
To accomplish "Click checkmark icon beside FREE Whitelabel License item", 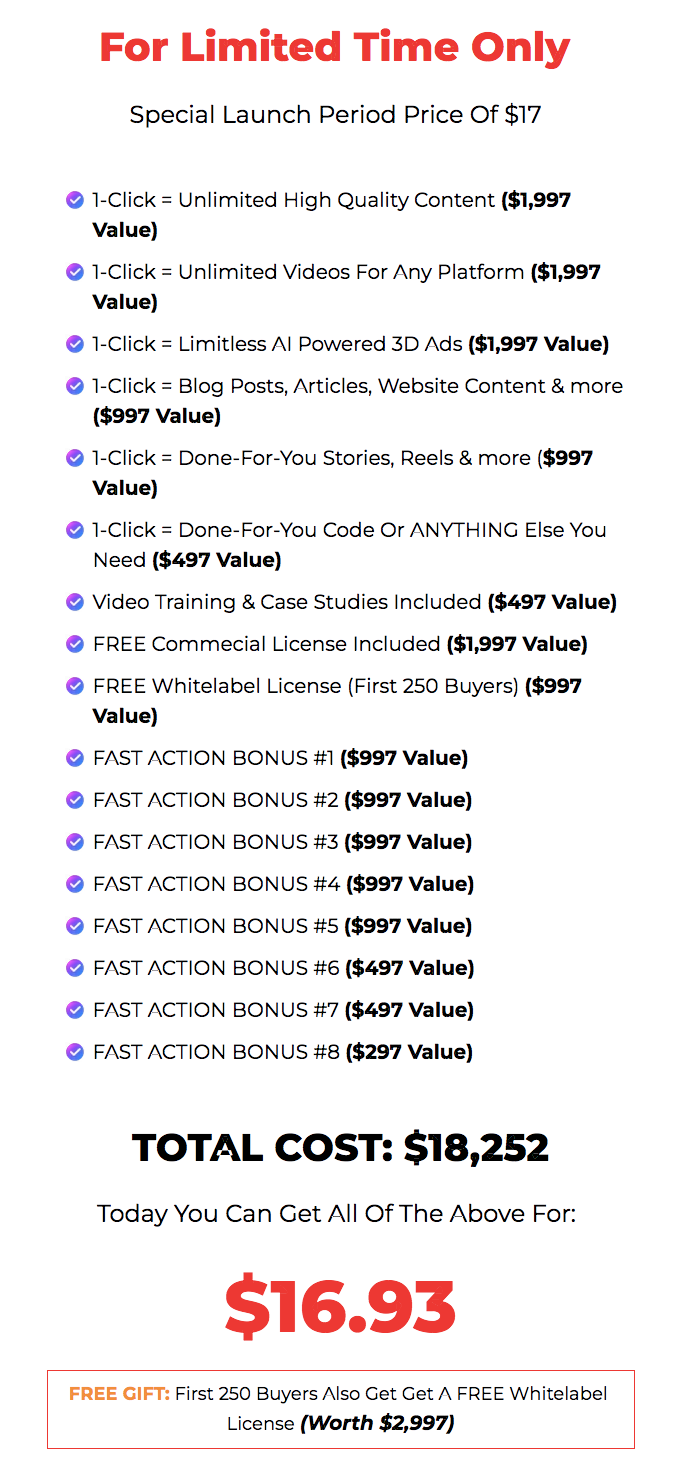I will click(x=74, y=686).
